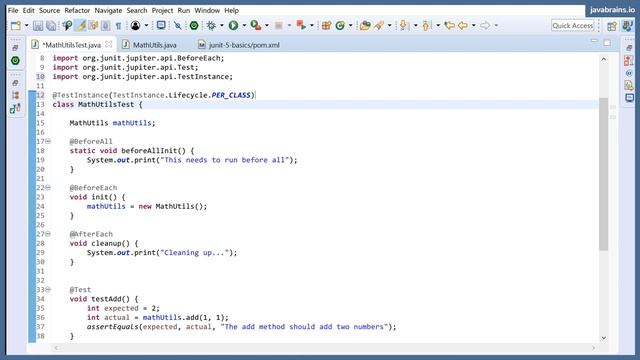640x360 pixels.
Task: Click the New file wizard icon
Action: pyautogui.click(x=16, y=26)
